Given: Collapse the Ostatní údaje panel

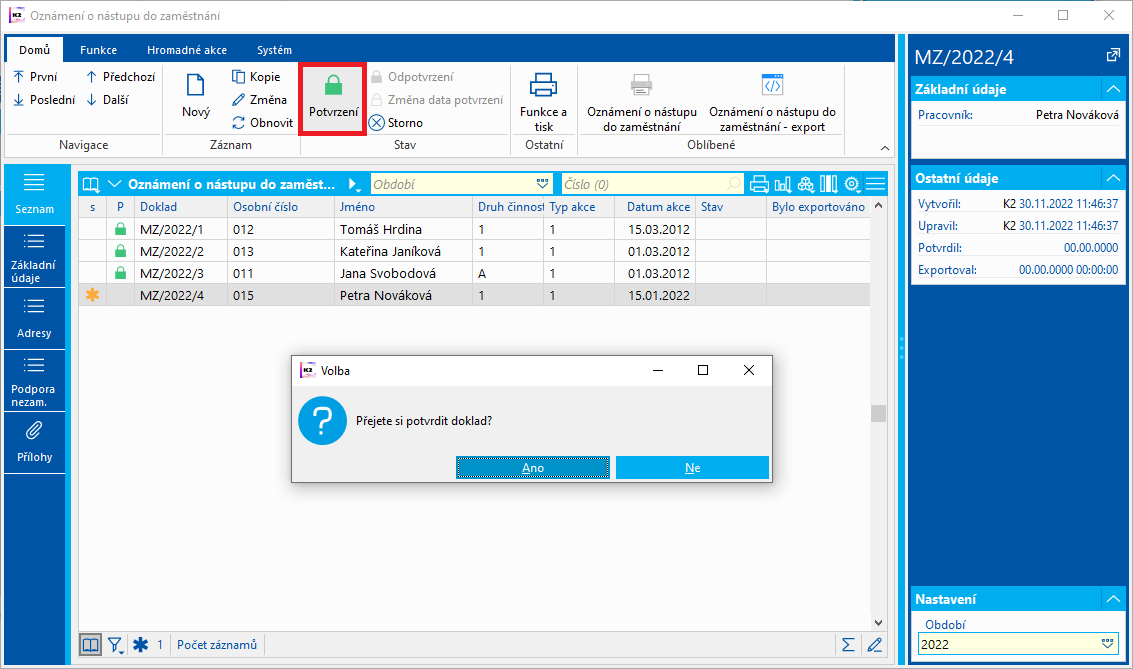Looking at the screenshot, I should pyautogui.click(x=1113, y=178).
